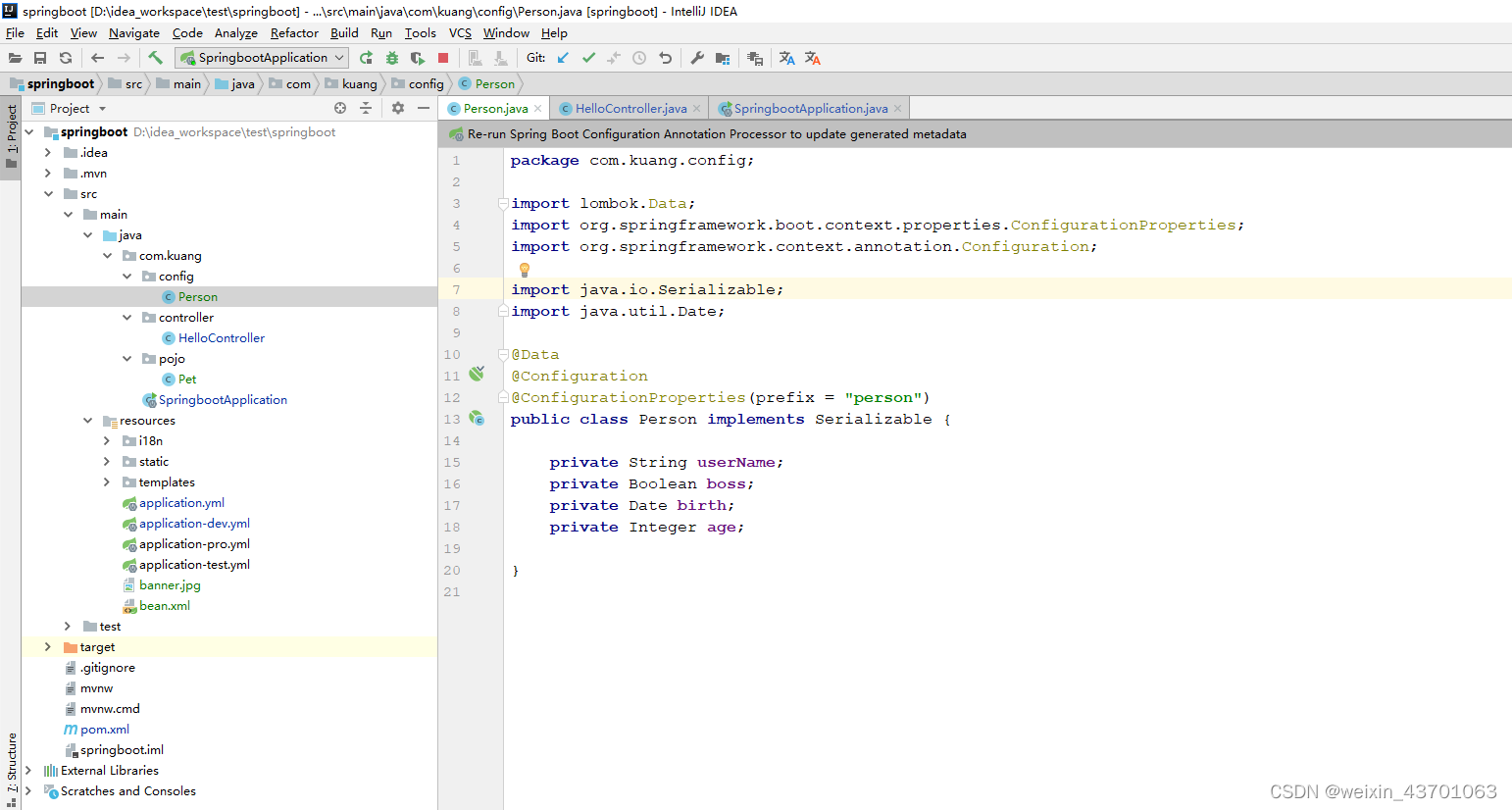Viewport: 1512px width, 810px height.
Task: Start debugging with the bug toolbar icon
Action: (x=392, y=58)
